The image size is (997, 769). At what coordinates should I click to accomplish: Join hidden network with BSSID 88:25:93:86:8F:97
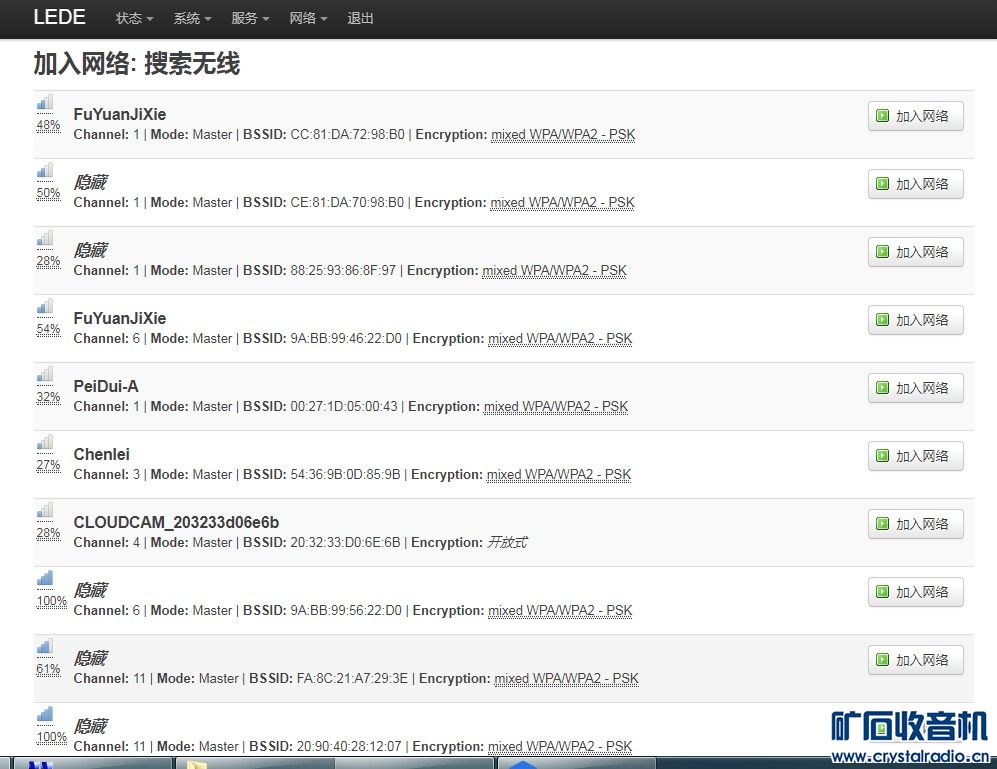915,253
